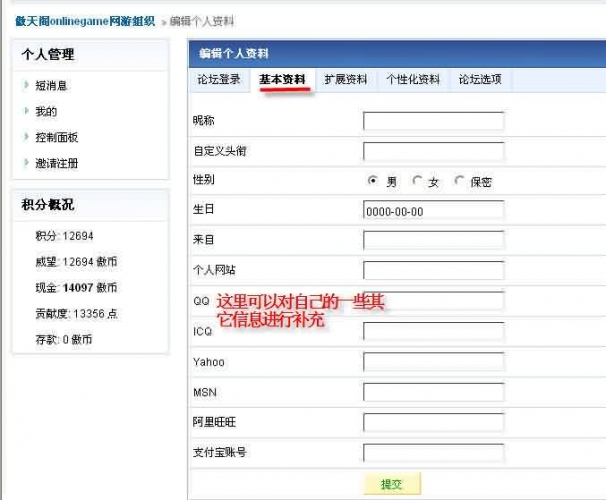
Task: Select the 女 gender radio button
Action: [x=417, y=181]
